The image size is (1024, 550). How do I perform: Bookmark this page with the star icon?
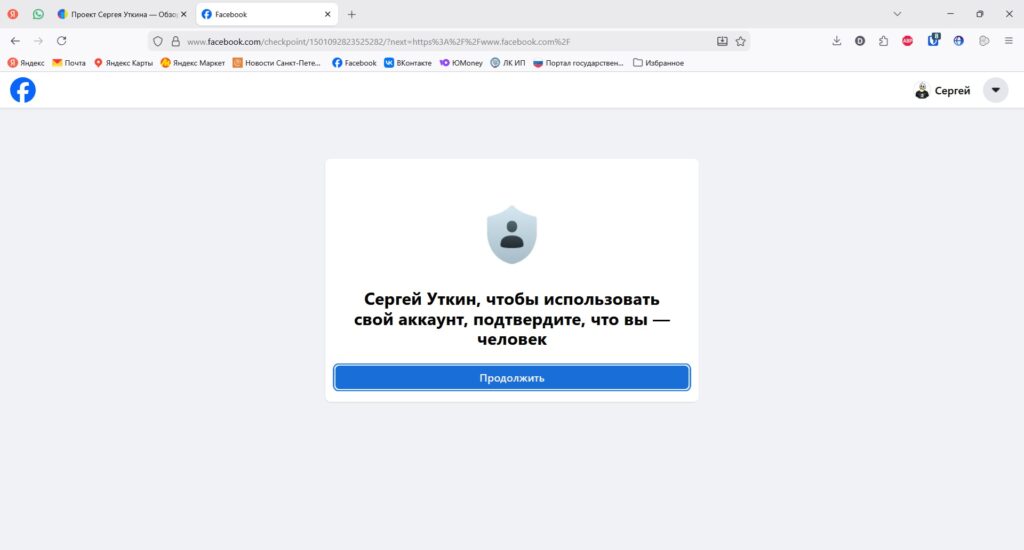pyautogui.click(x=741, y=41)
